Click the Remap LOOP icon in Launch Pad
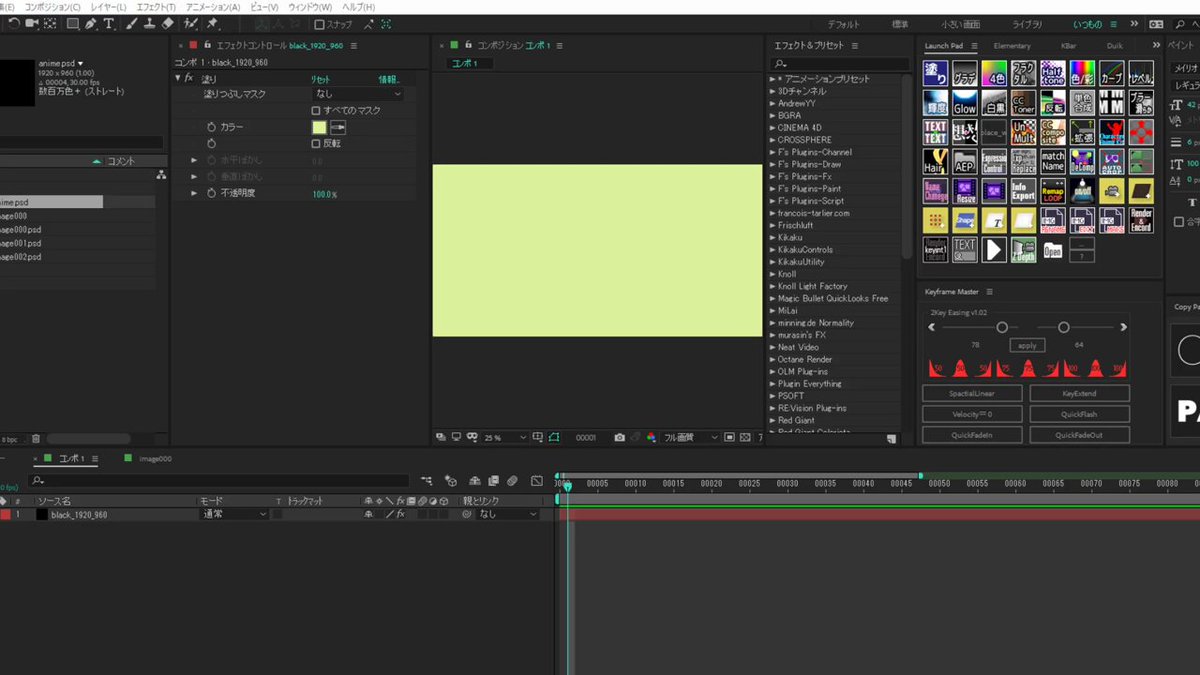The image size is (1200, 675). [1052, 190]
